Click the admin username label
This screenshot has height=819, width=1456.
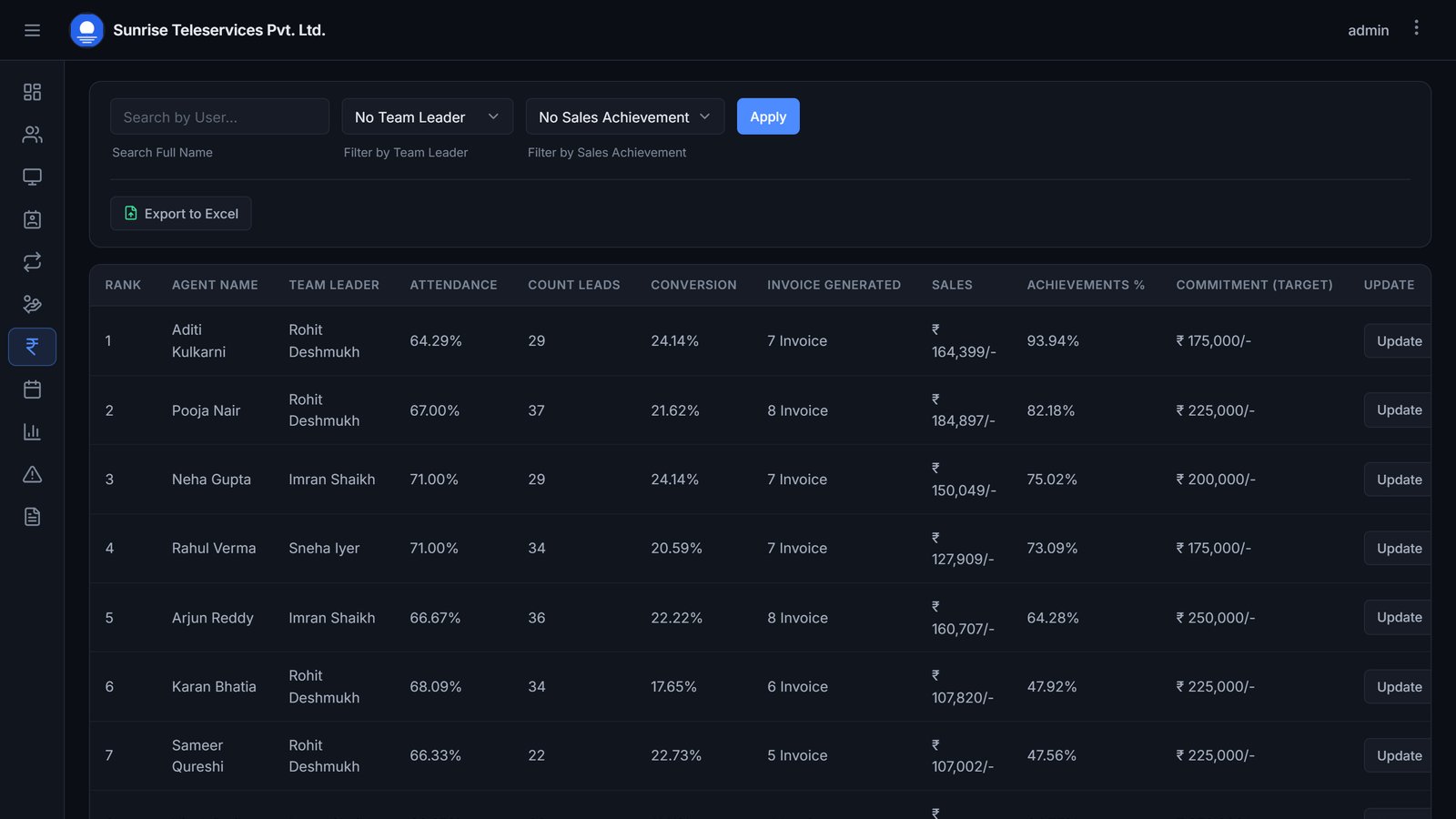[x=1368, y=30]
